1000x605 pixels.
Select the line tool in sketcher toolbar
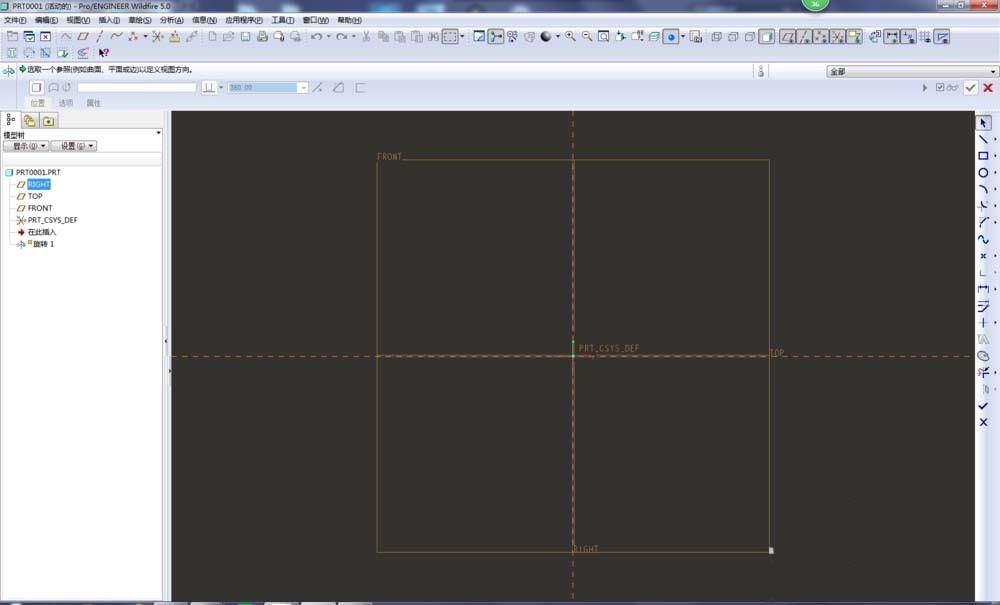(x=983, y=139)
